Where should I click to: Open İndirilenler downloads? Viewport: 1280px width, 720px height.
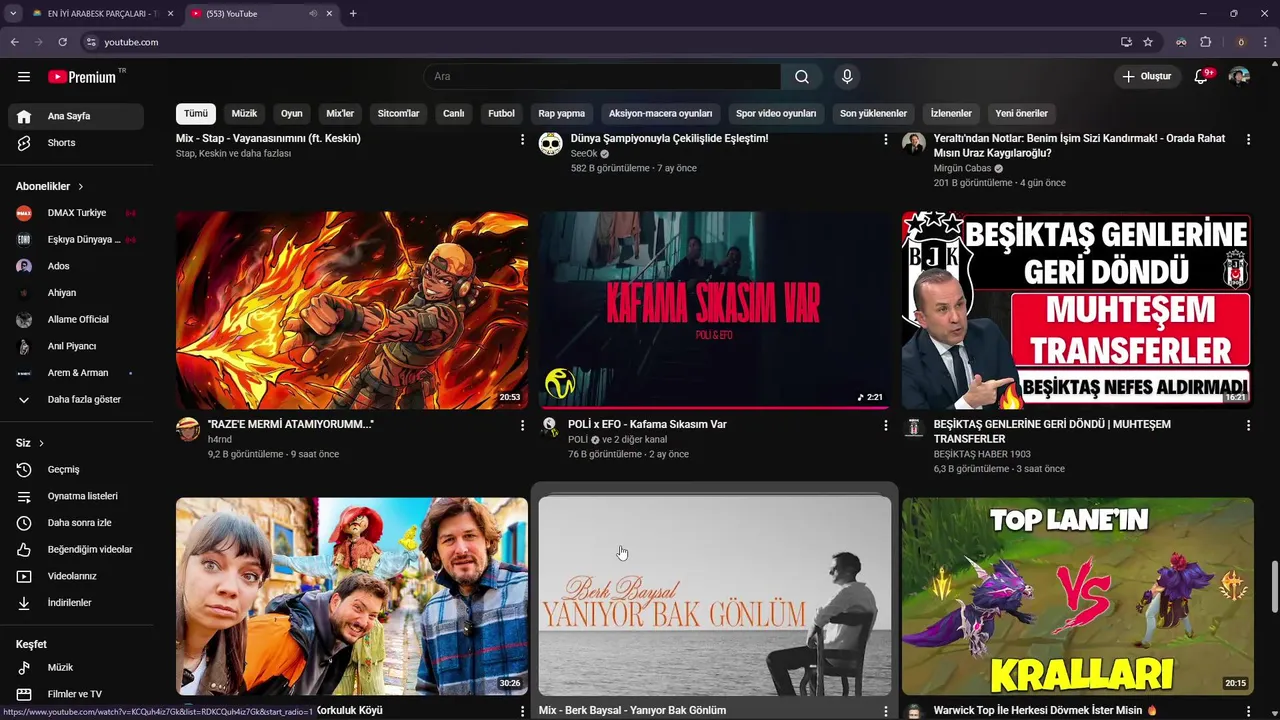point(76,603)
